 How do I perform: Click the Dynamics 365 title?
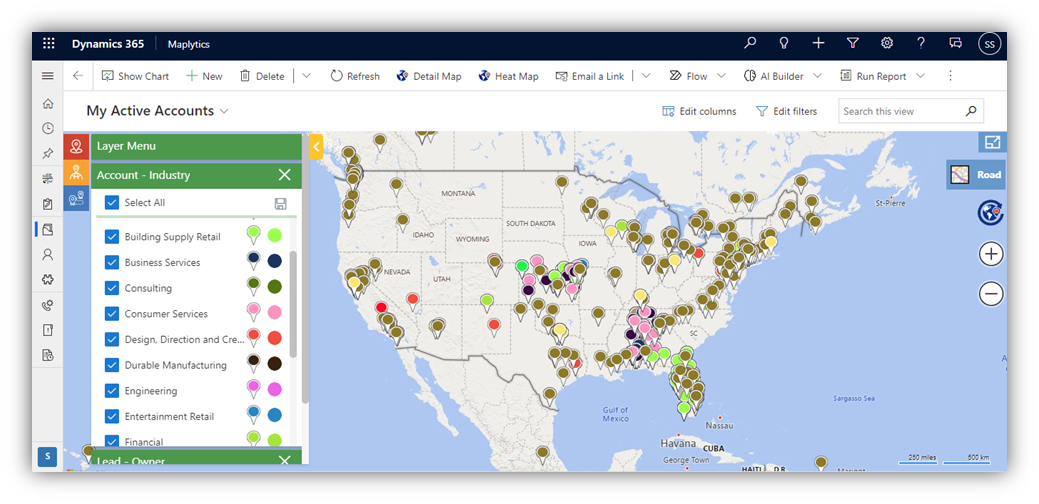tap(108, 44)
